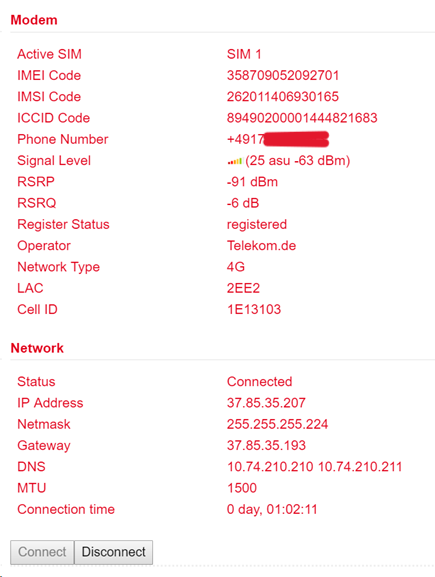Click the IMSI Code value
The height and width of the screenshot is (577, 435).
(x=283, y=97)
